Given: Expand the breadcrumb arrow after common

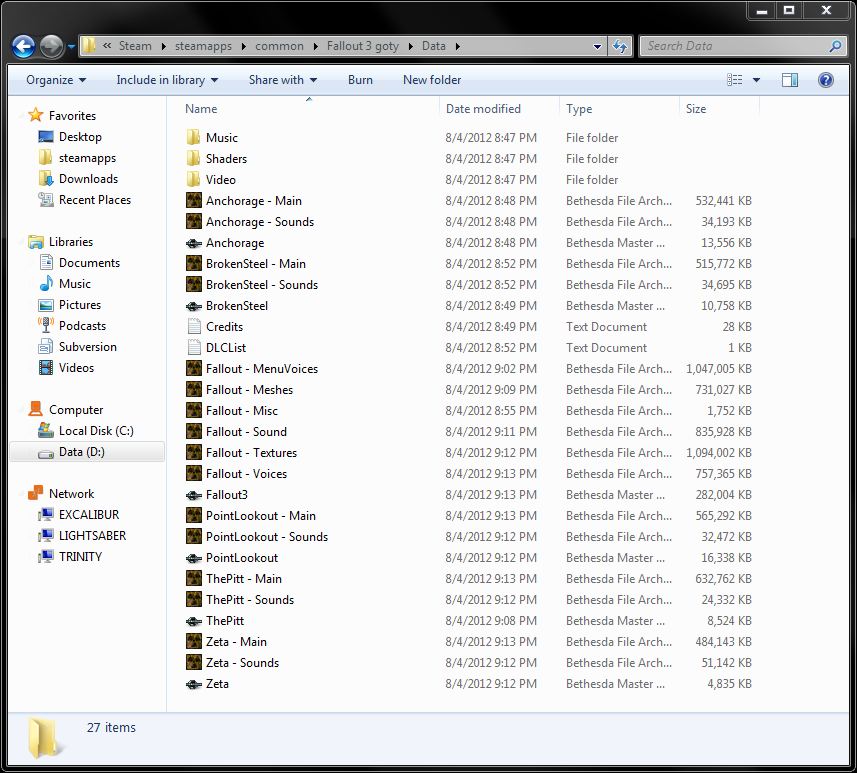Looking at the screenshot, I should [x=315, y=46].
